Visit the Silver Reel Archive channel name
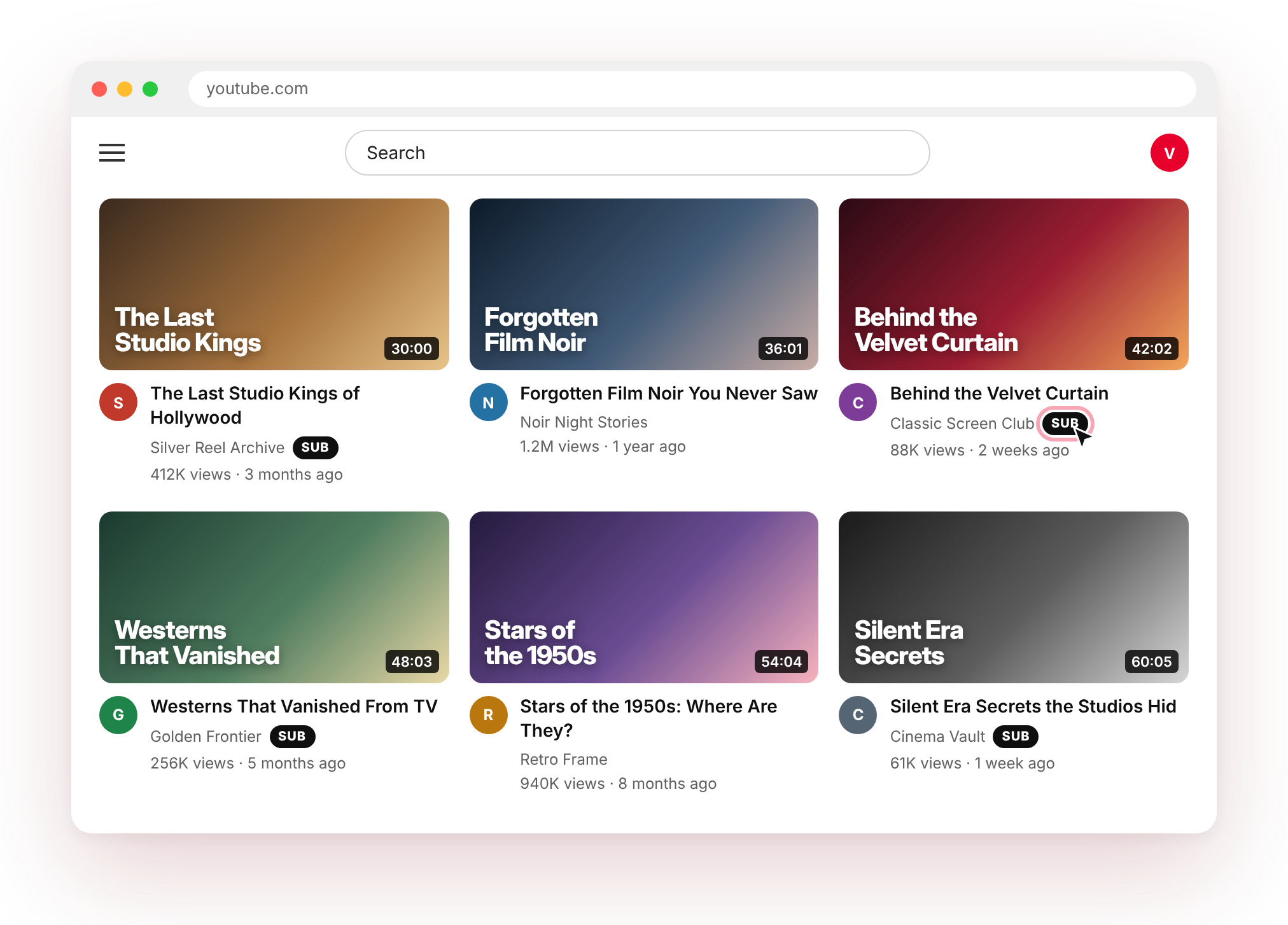 point(217,447)
